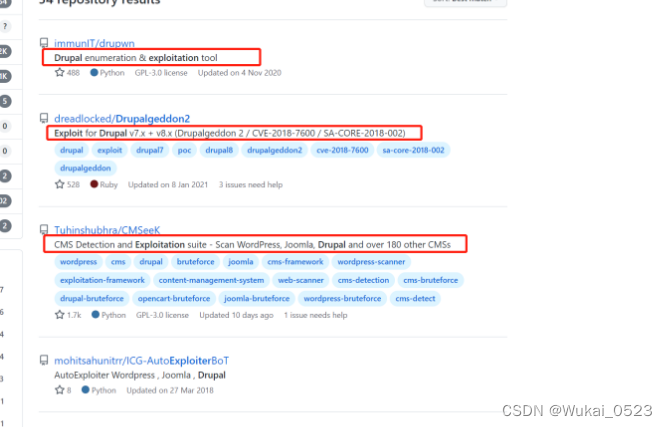Select the 'content-management-system' topic tag
The width and height of the screenshot is (667, 427).
click(211, 280)
